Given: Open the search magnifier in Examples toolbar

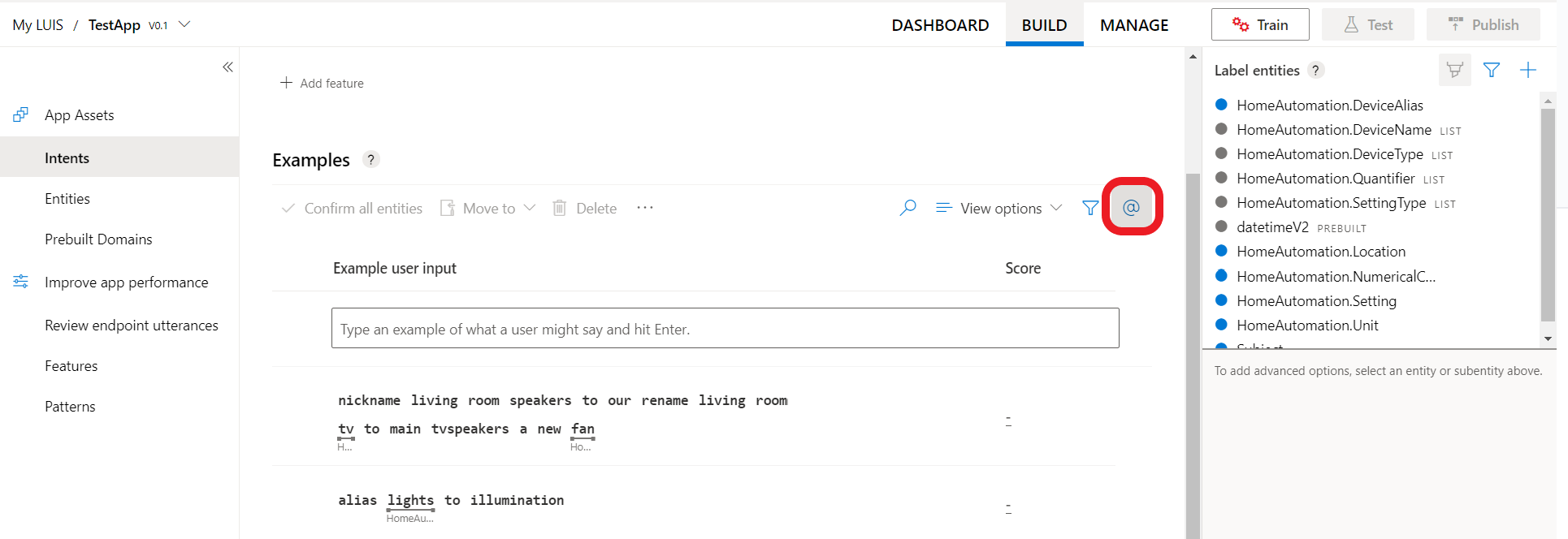Looking at the screenshot, I should pos(907,208).
